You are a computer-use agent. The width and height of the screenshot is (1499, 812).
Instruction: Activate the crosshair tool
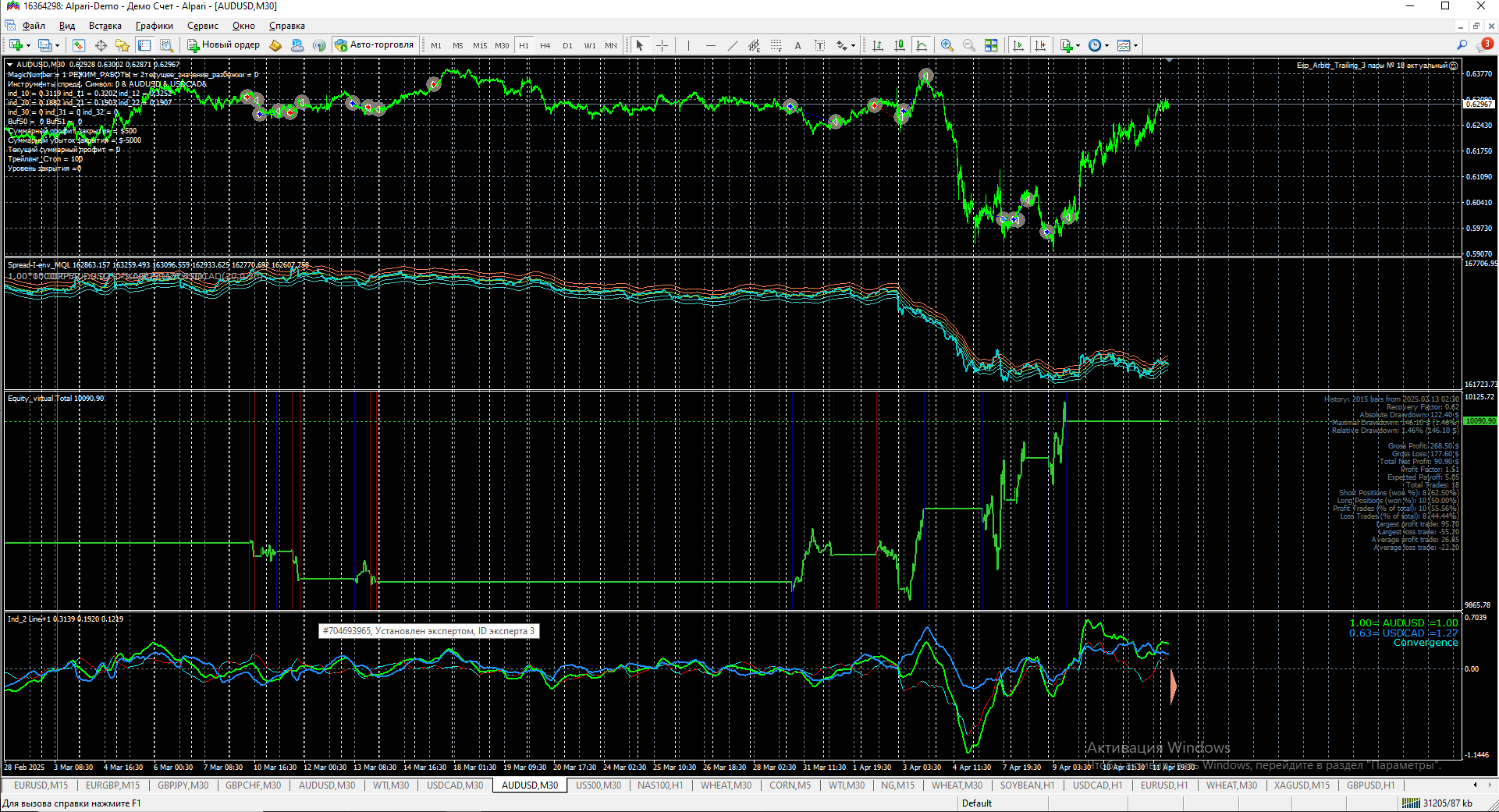pos(662,45)
